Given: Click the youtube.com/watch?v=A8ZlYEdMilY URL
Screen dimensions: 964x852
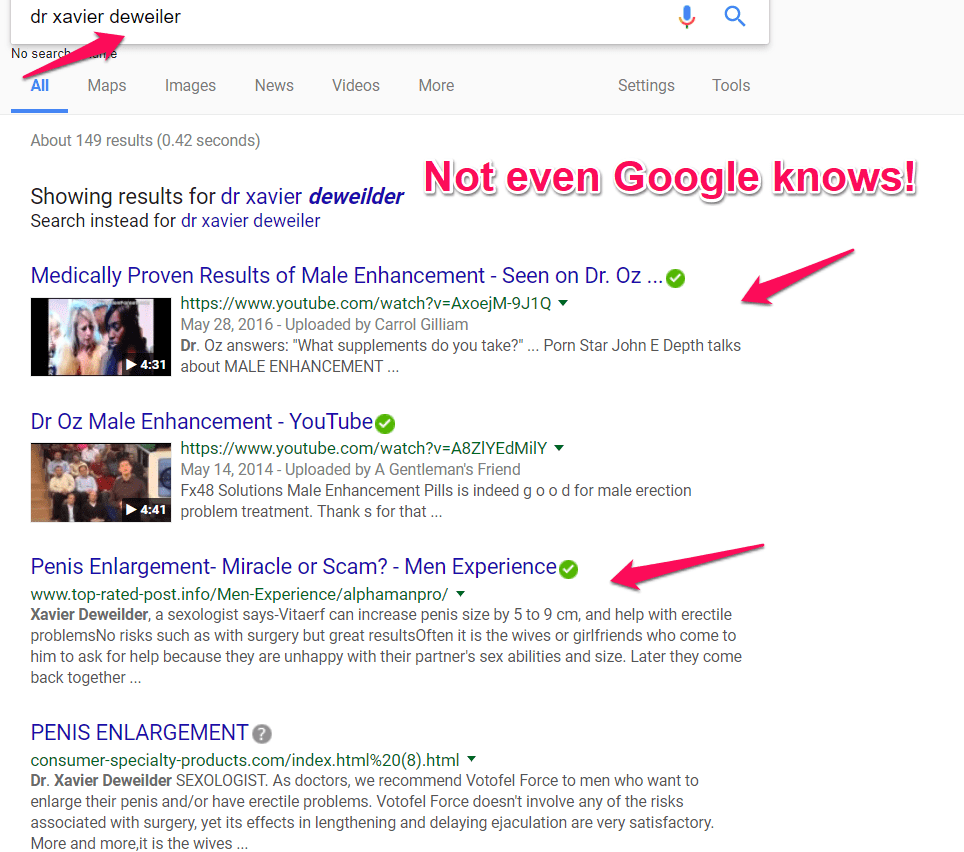Looking at the screenshot, I should pos(363,449).
